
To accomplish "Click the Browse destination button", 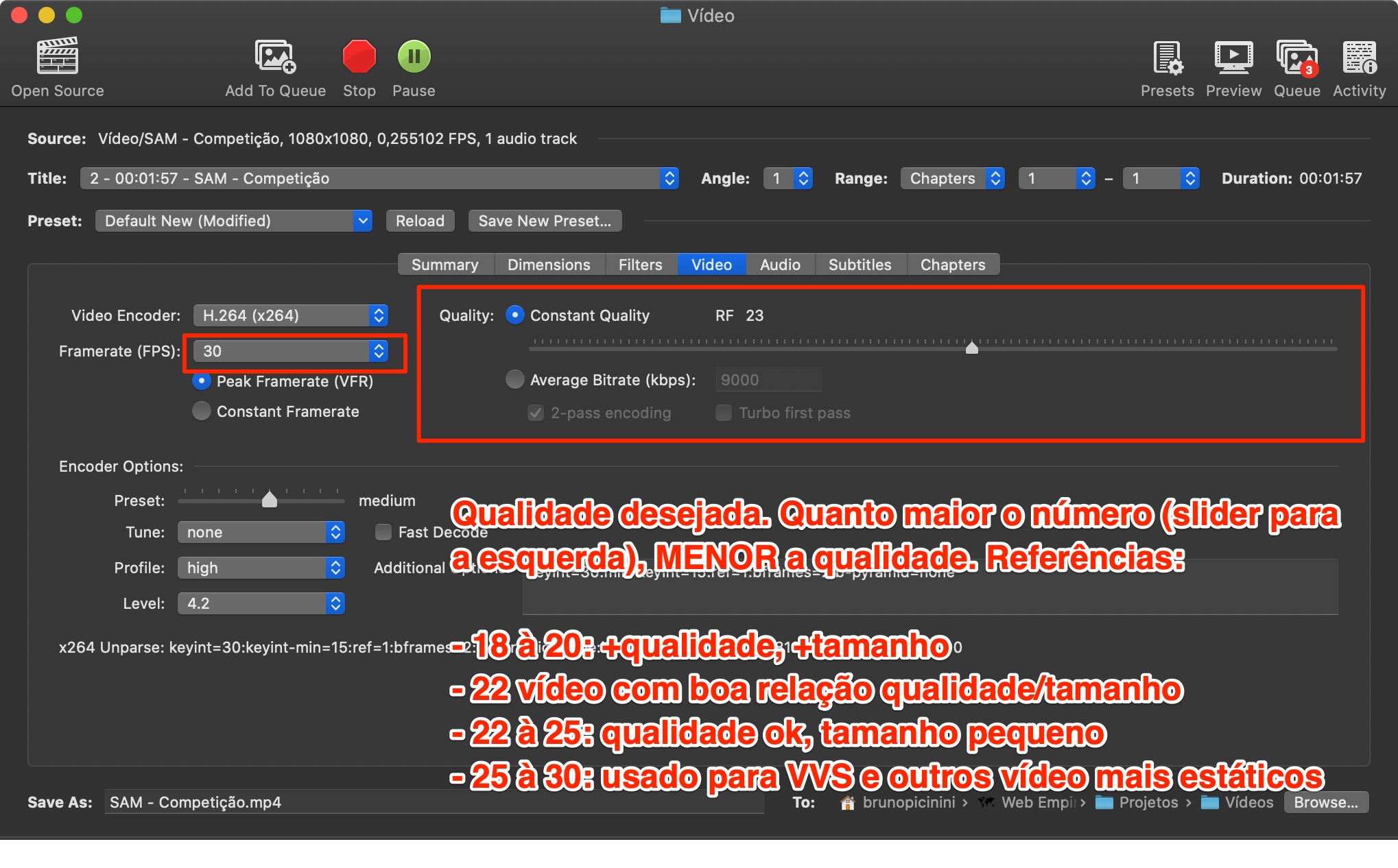I will point(1325,802).
